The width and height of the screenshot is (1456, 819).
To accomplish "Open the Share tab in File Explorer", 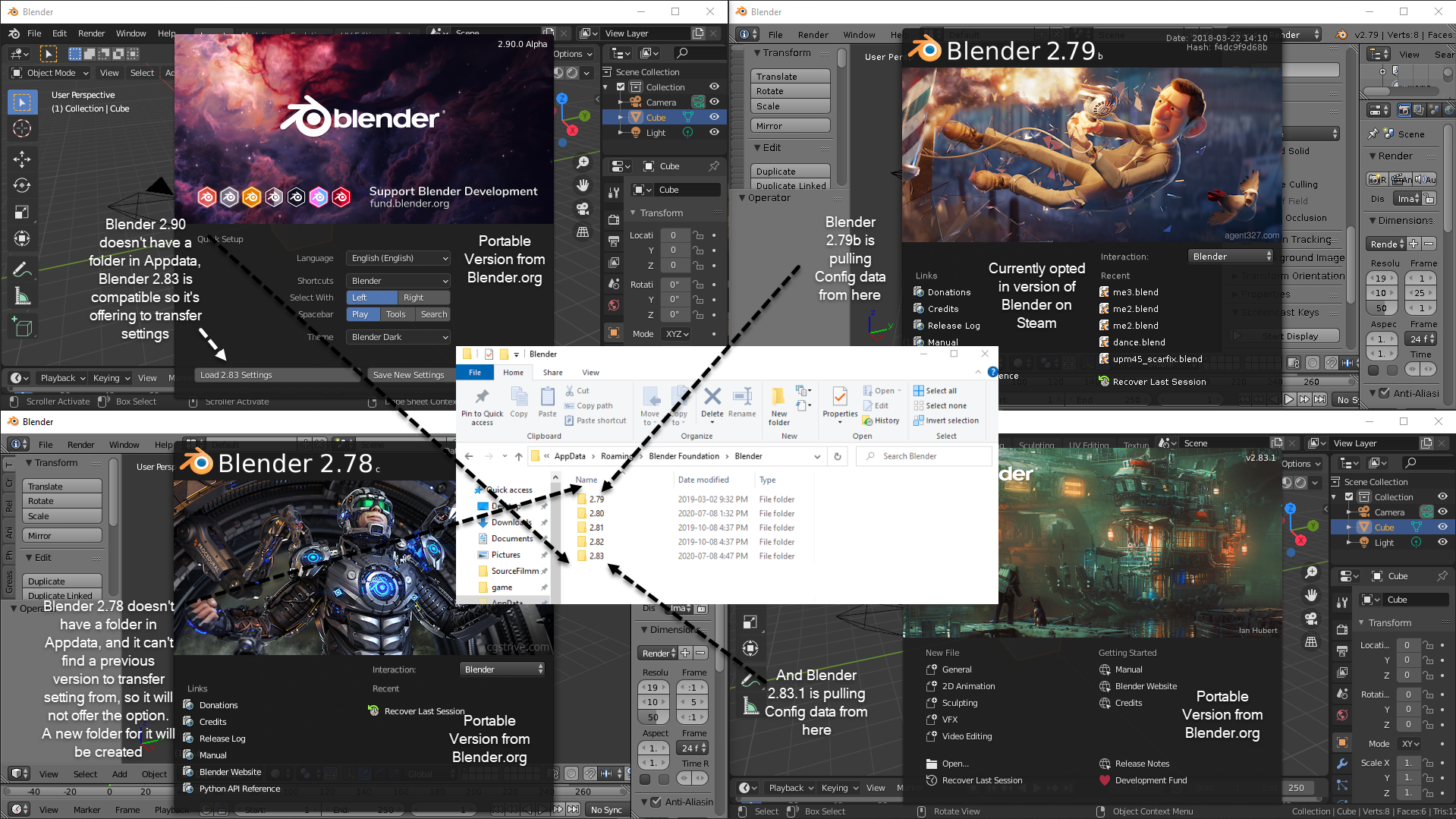I will [x=552, y=373].
